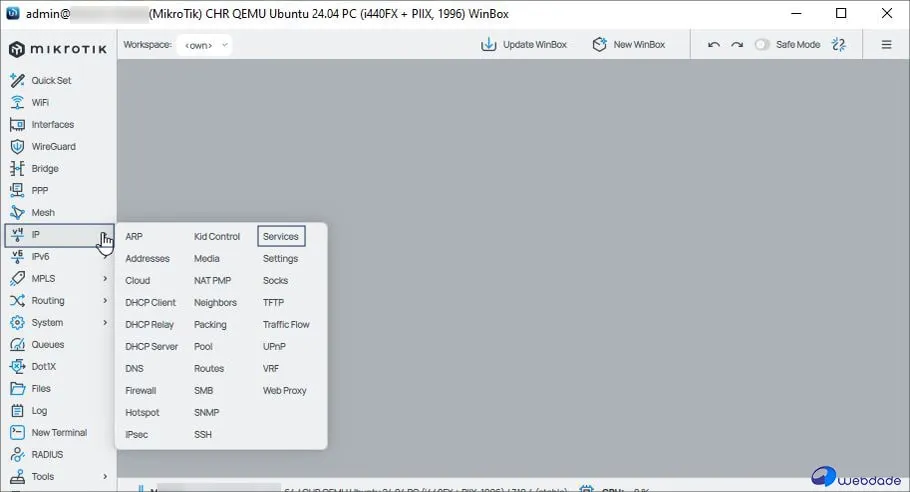The image size is (910, 492).
Task: Toggle the Safe Mode switch
Action: coord(763,45)
